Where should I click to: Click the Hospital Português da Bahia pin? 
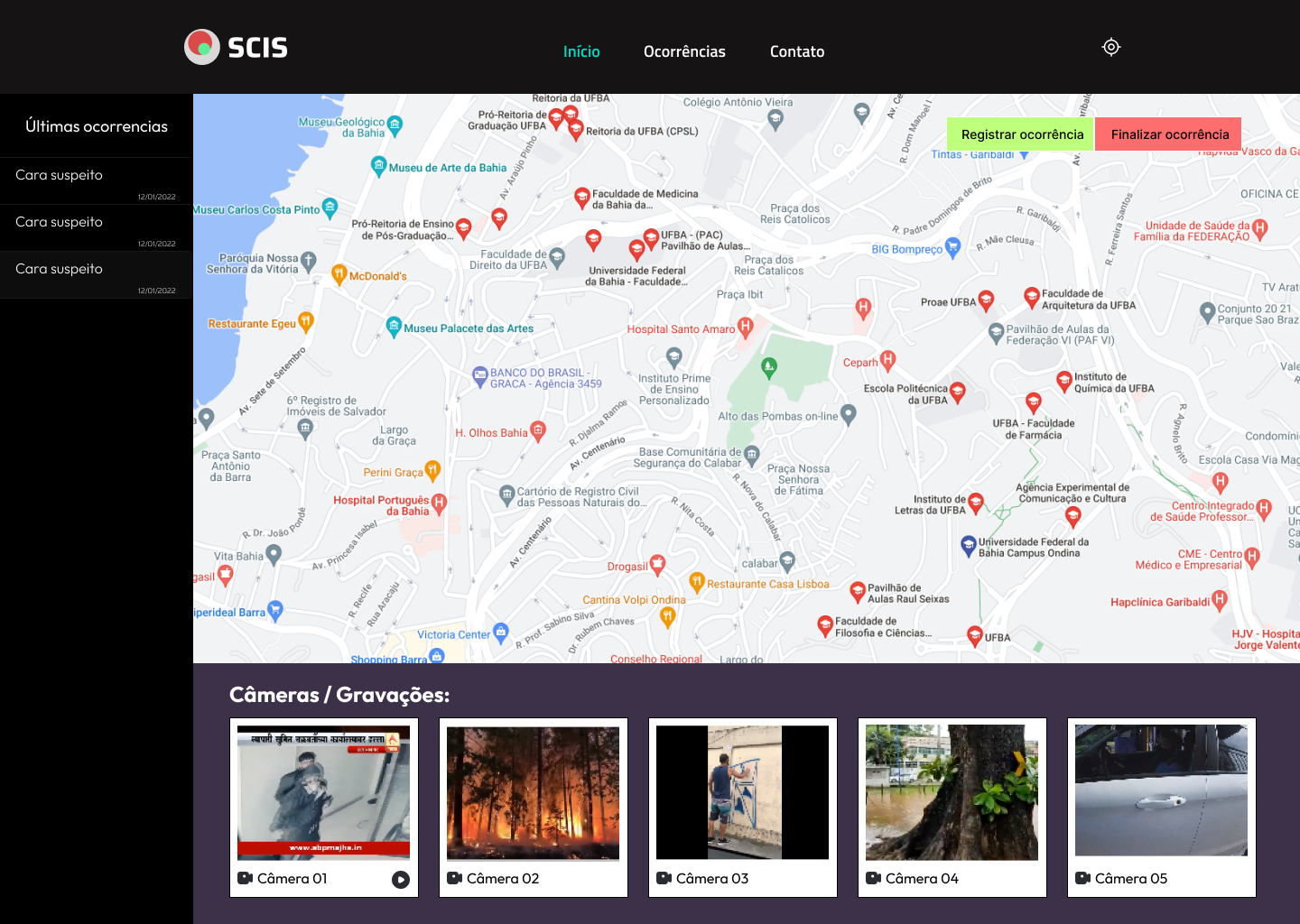(439, 504)
